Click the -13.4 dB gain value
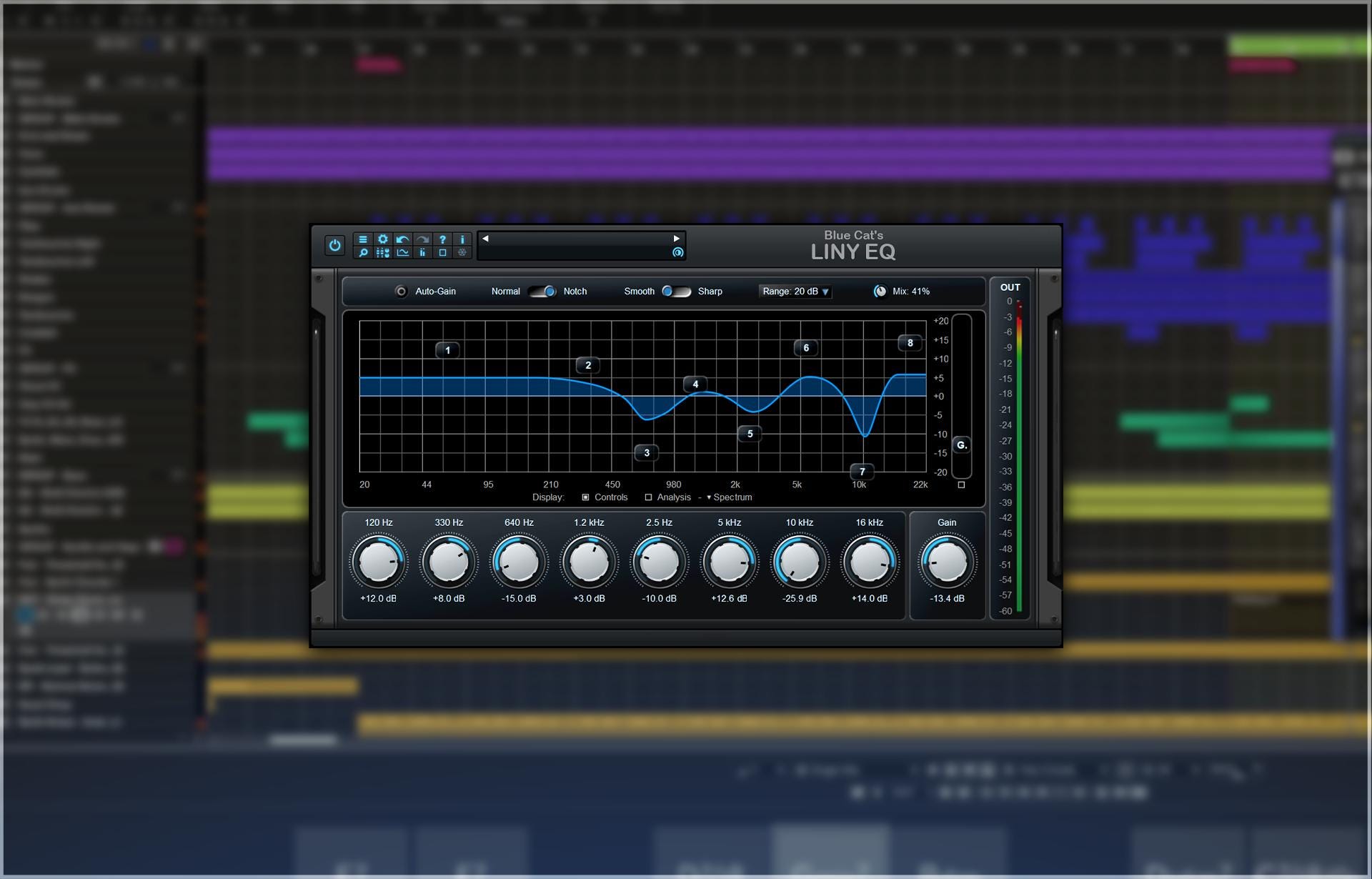The height and width of the screenshot is (879, 1372). [947, 599]
